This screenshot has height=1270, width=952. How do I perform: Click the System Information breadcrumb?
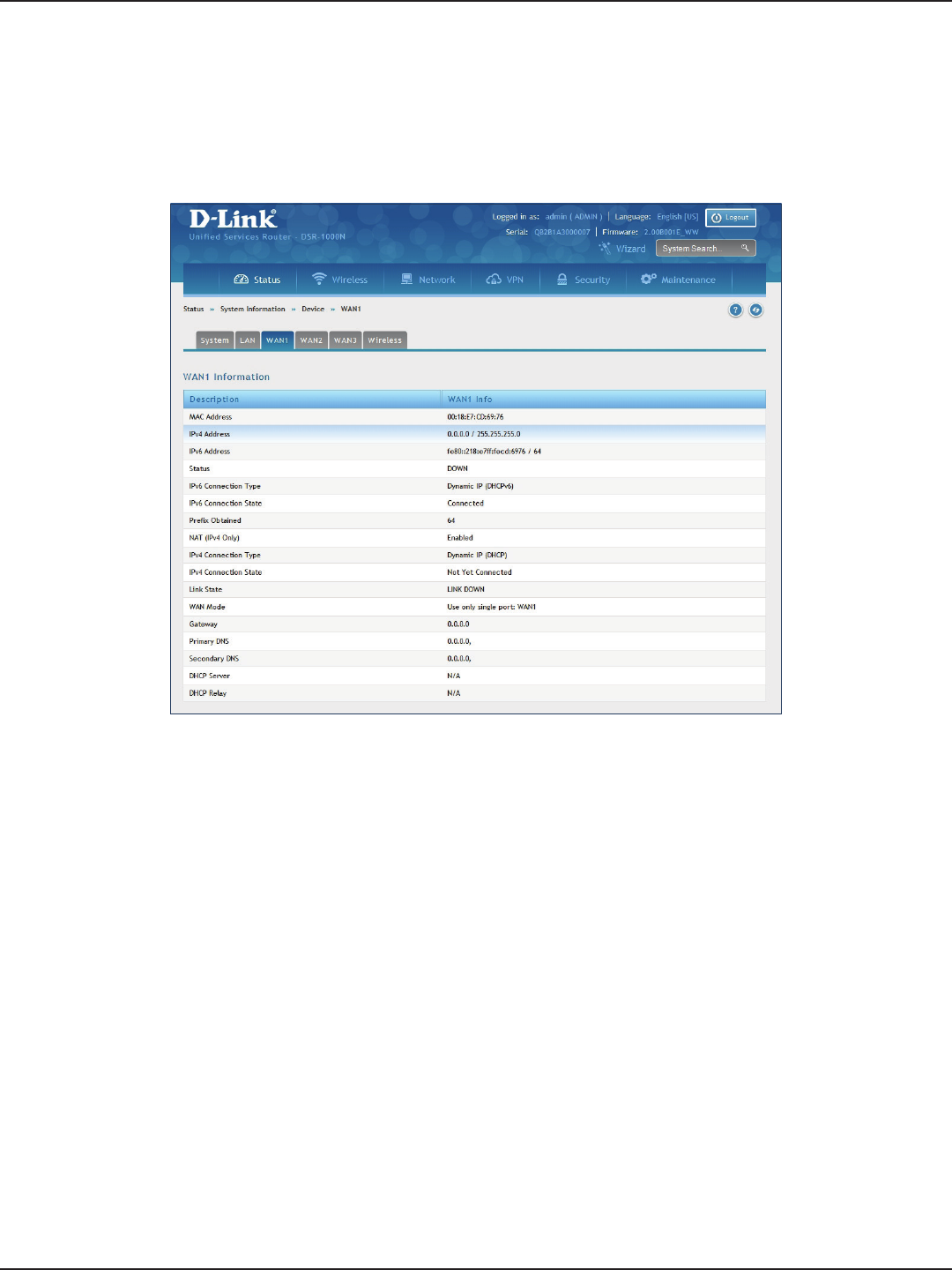click(253, 310)
